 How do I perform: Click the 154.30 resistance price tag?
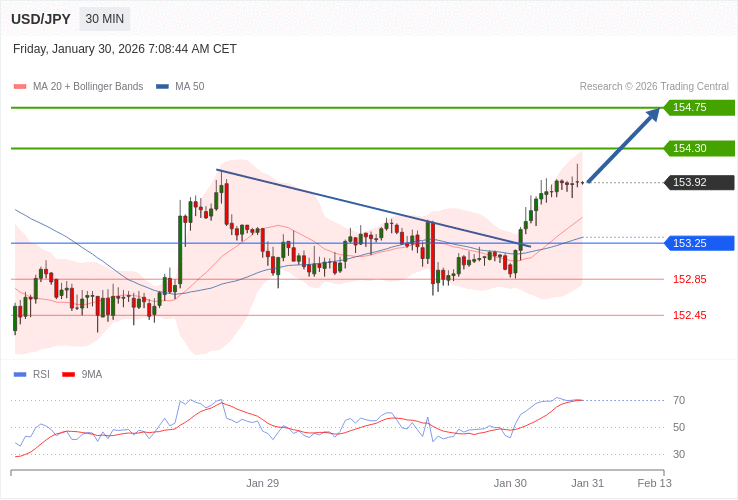coord(699,148)
